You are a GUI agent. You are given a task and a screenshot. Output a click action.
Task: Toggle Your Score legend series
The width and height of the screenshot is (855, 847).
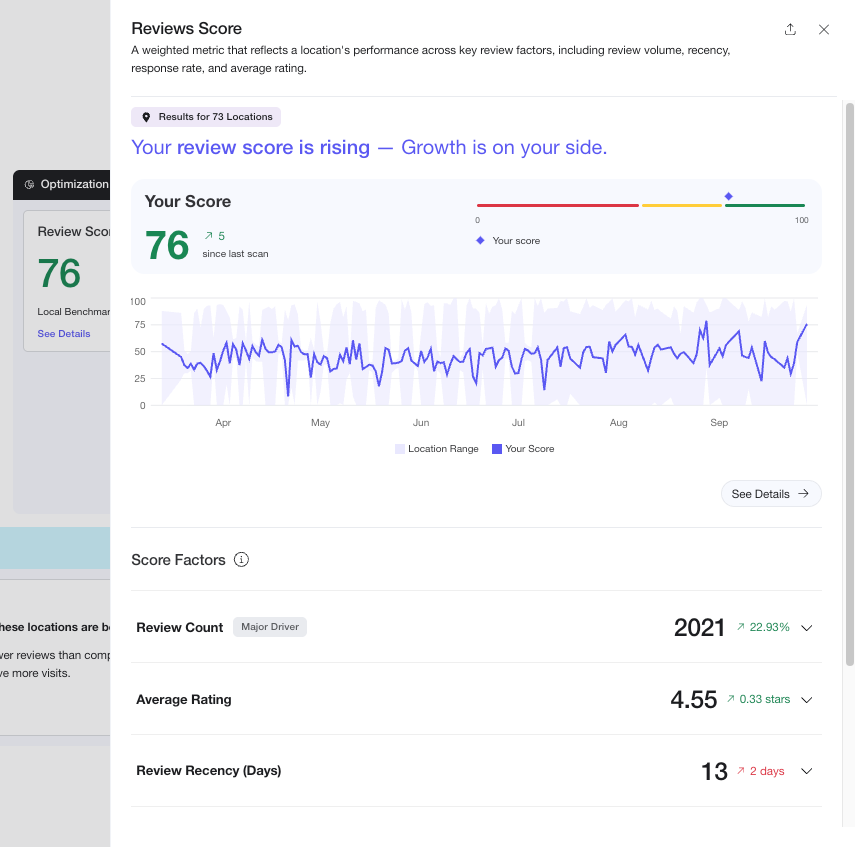click(523, 449)
